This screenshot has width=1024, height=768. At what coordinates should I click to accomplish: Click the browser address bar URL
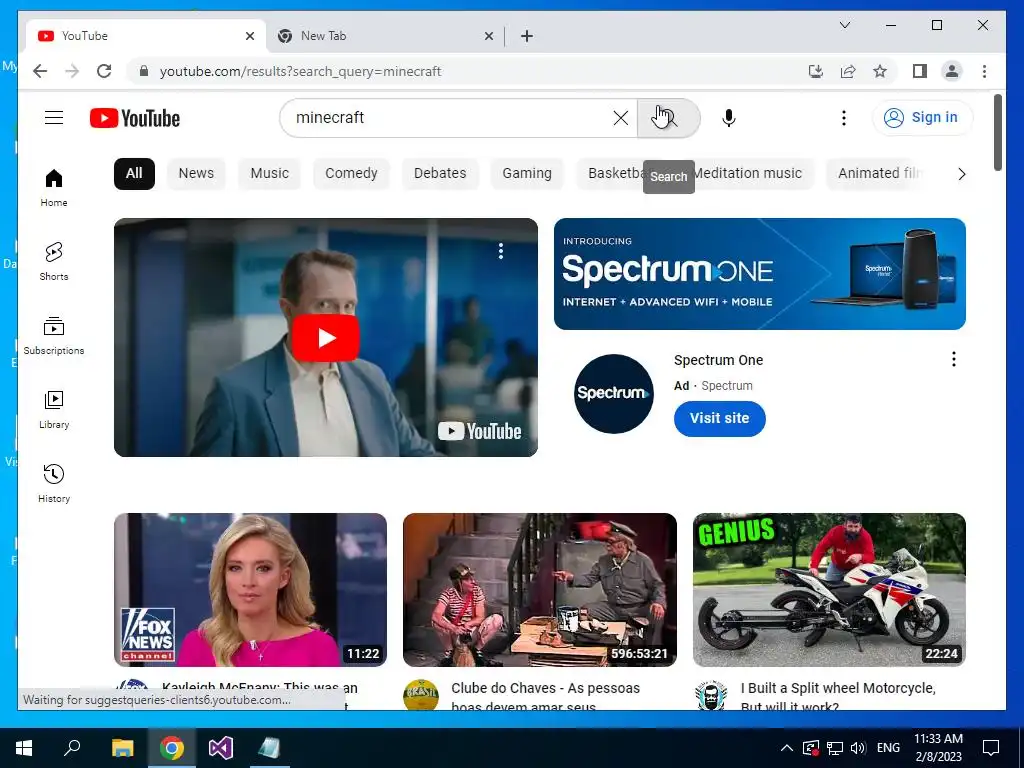pos(300,71)
